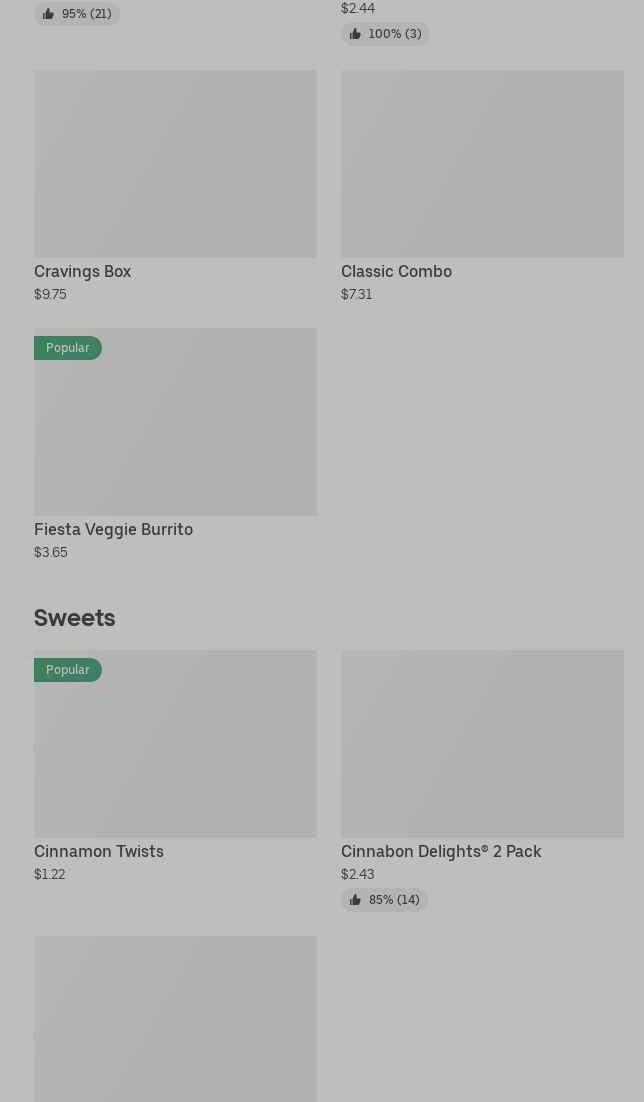644x1102 pixels.
Task: Click the Popular badge on Fiesta Veggie Burrito
Action: [68, 348]
